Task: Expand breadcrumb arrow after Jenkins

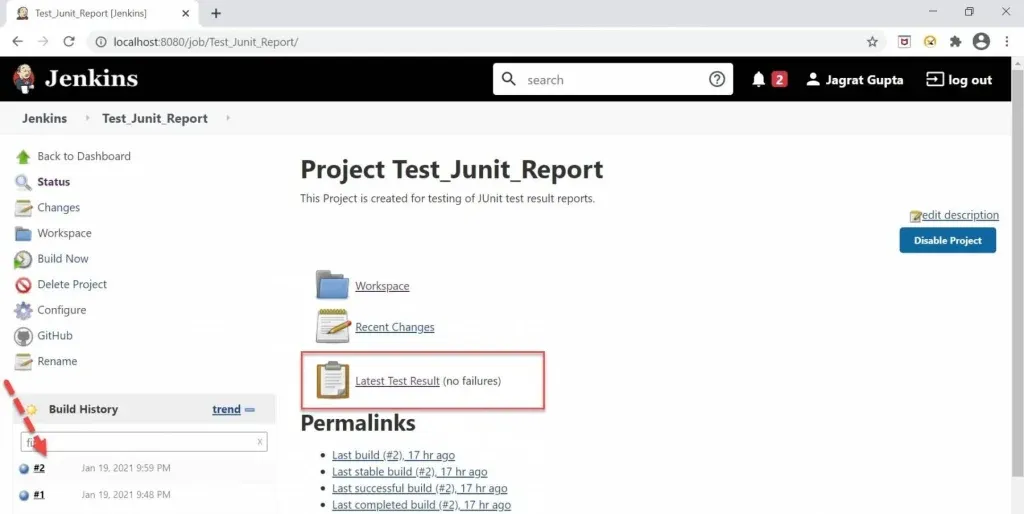Action: pyautogui.click(x=87, y=118)
